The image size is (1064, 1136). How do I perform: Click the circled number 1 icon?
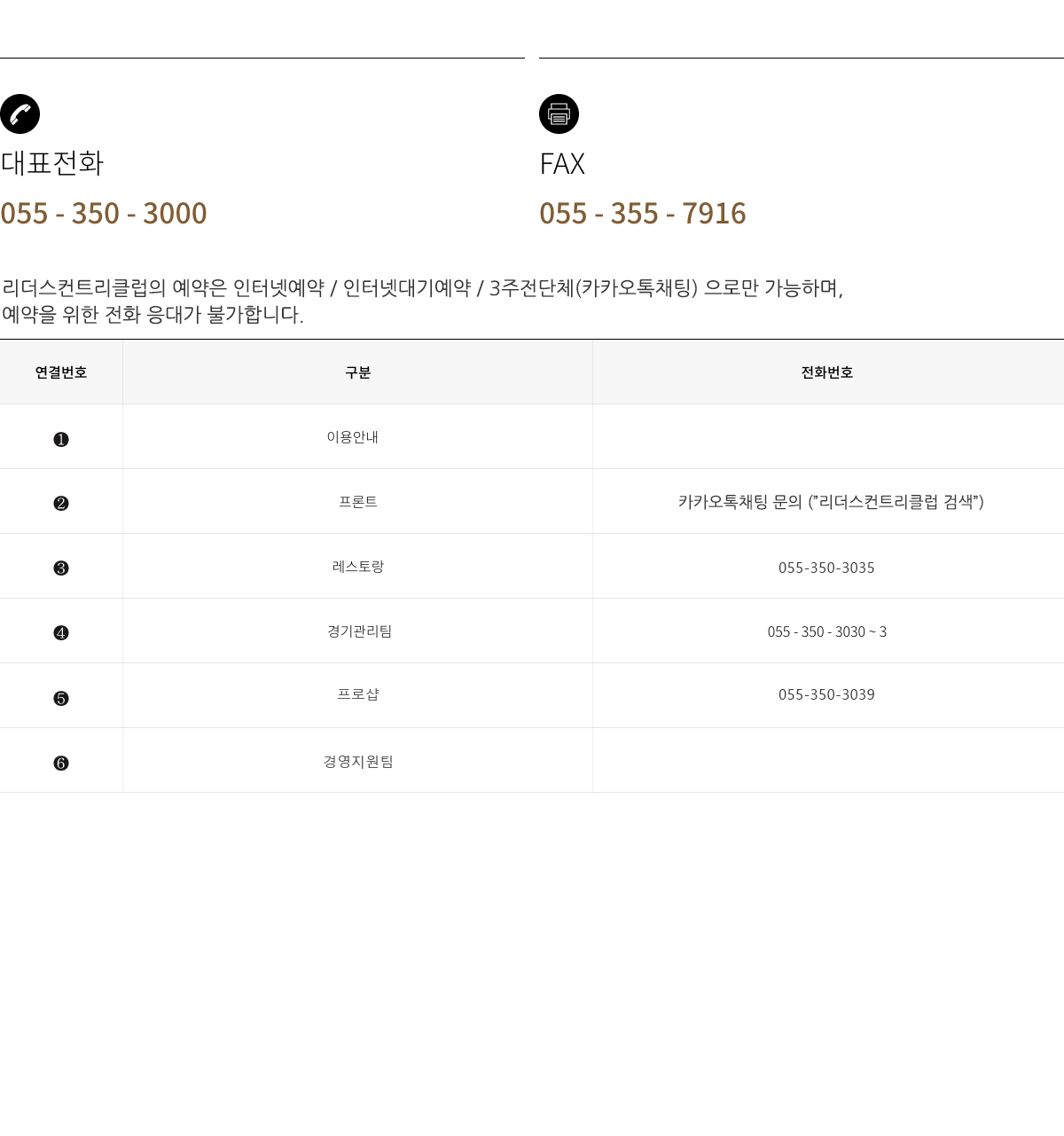(61, 439)
